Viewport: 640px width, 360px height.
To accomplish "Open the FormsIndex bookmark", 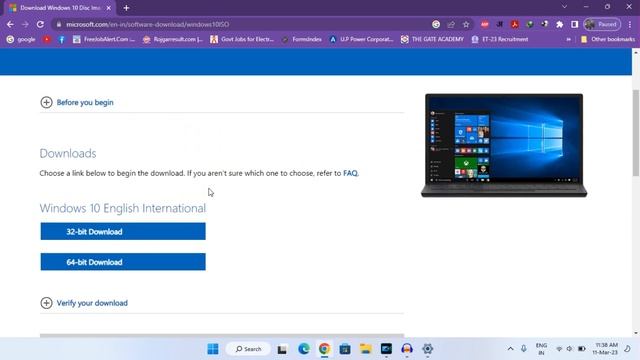I will click(x=302, y=39).
